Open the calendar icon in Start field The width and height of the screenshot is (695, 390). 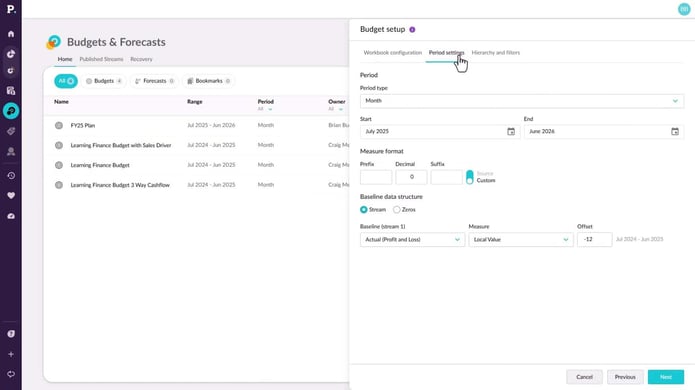tap(511, 132)
